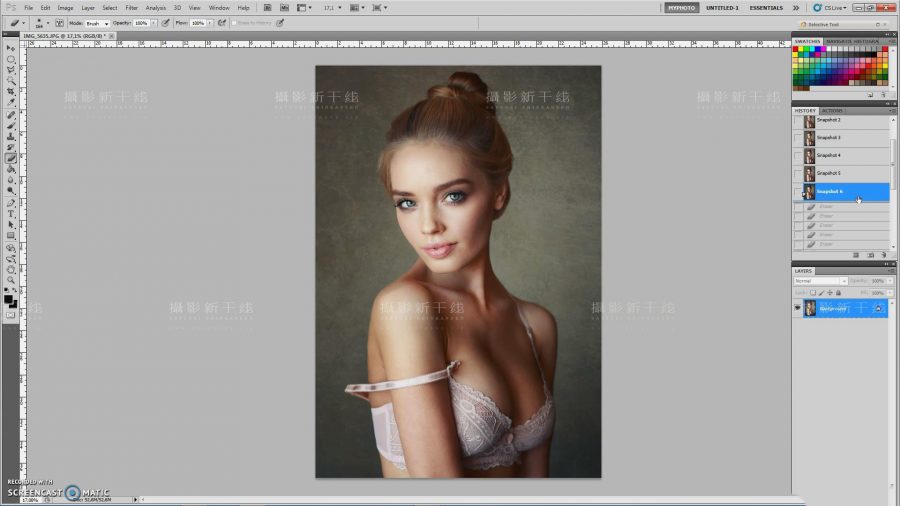Expand the workspace switcher chevron

coord(796,8)
